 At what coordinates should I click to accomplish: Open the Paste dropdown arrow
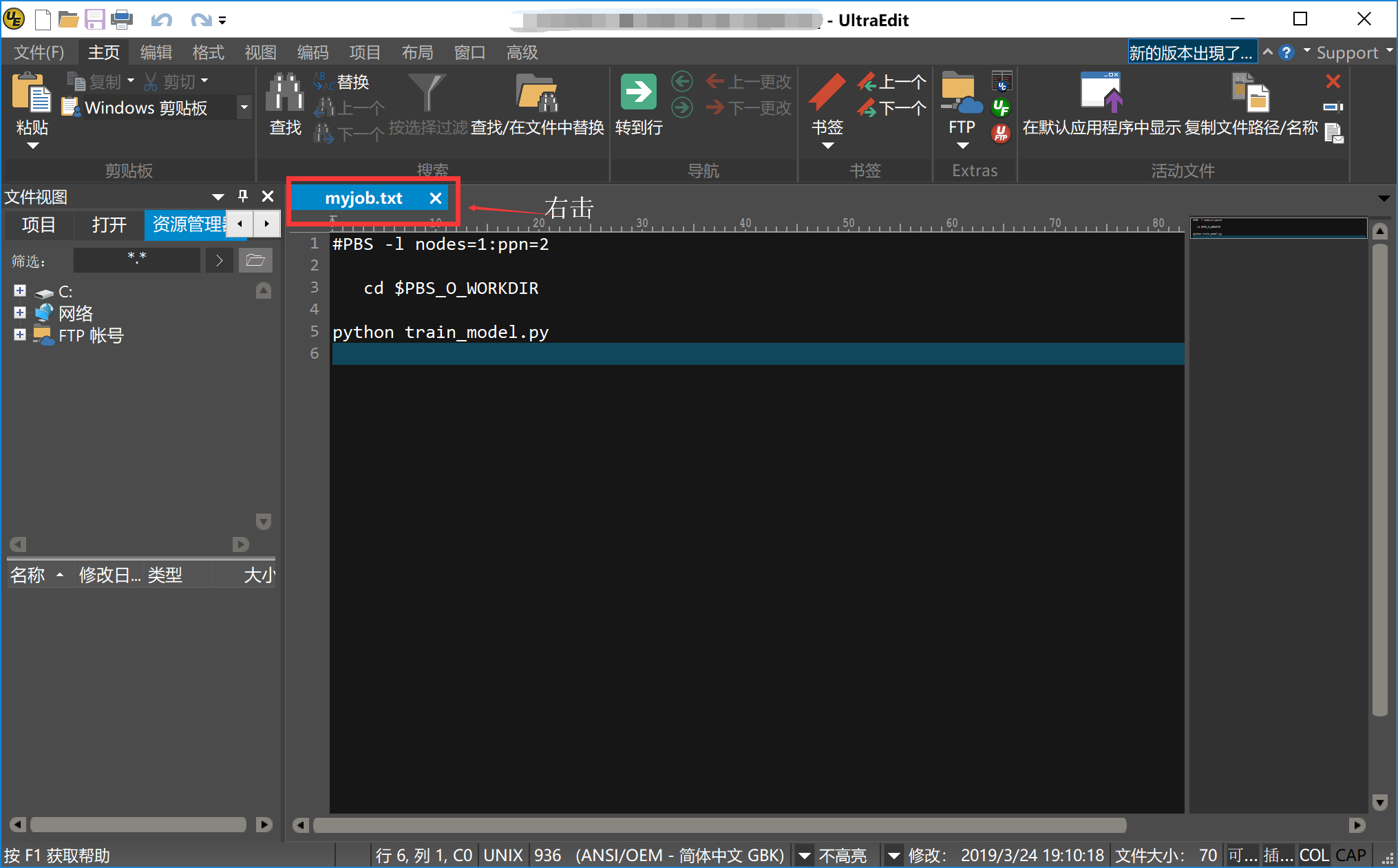click(32, 145)
